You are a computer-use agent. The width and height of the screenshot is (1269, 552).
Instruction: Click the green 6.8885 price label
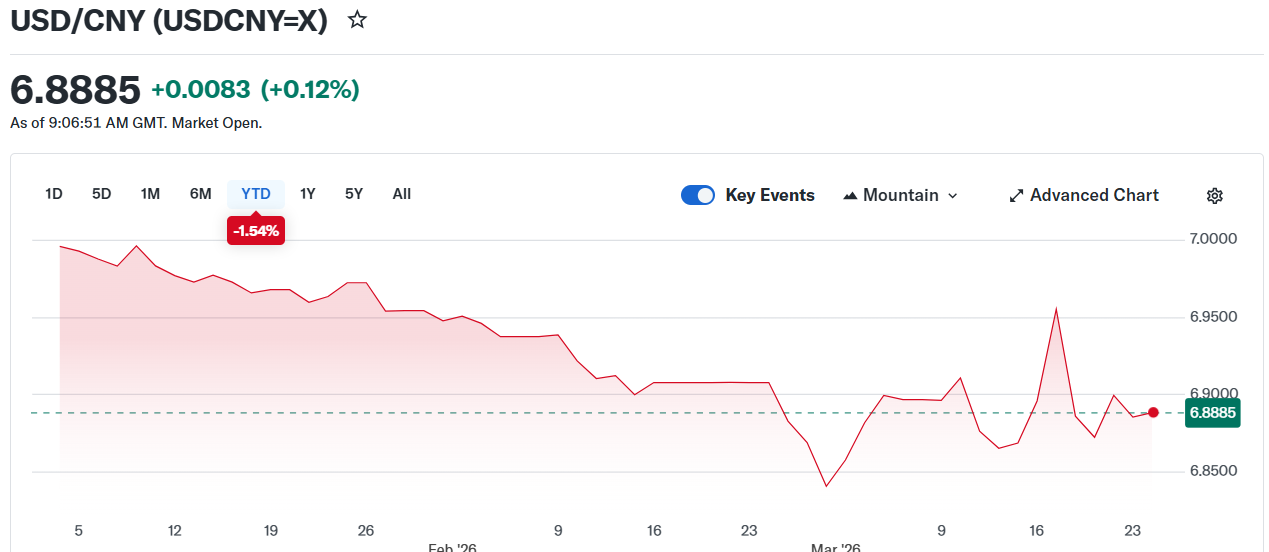click(x=1212, y=412)
